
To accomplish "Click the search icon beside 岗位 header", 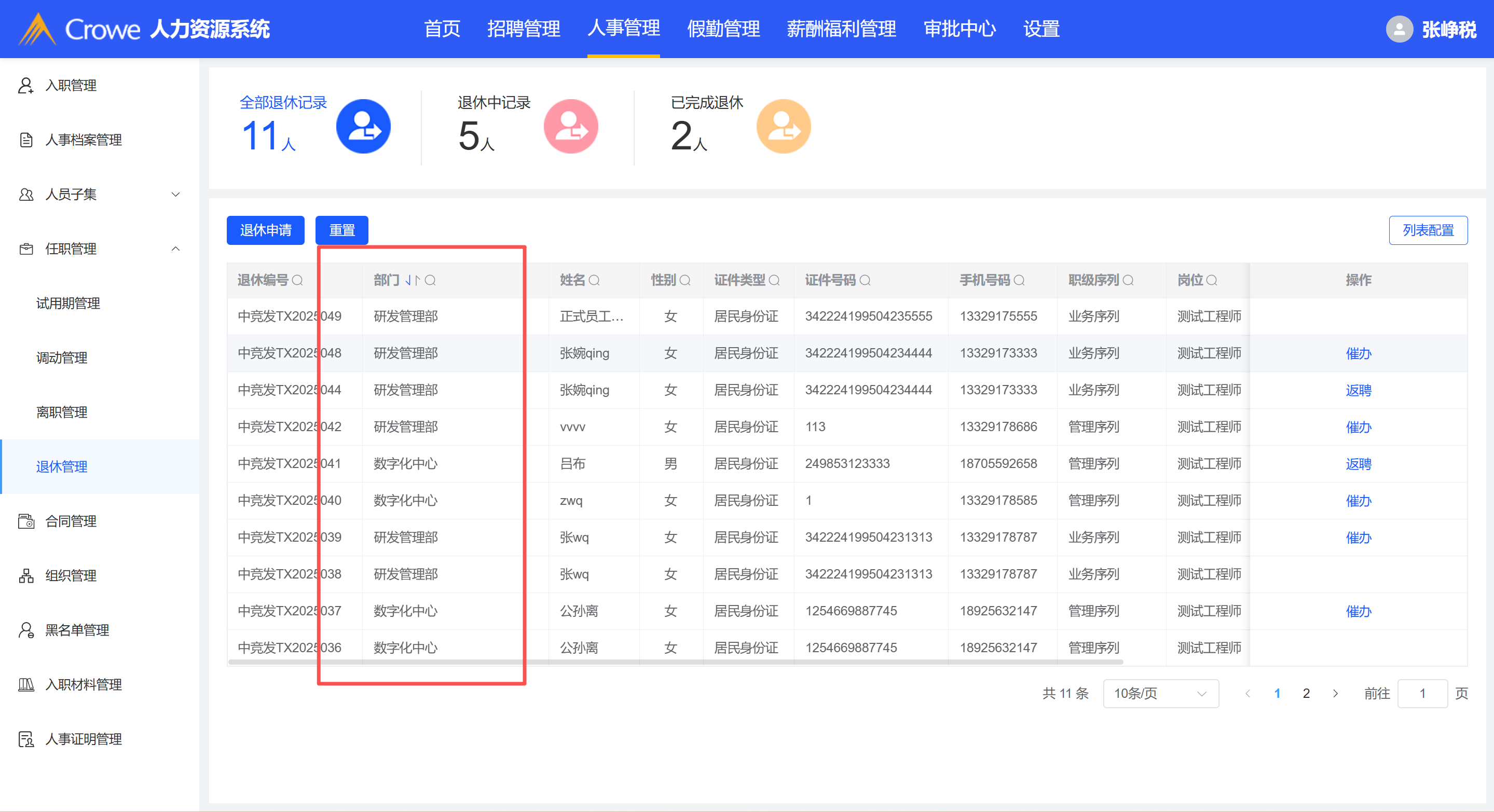I will click(1212, 280).
